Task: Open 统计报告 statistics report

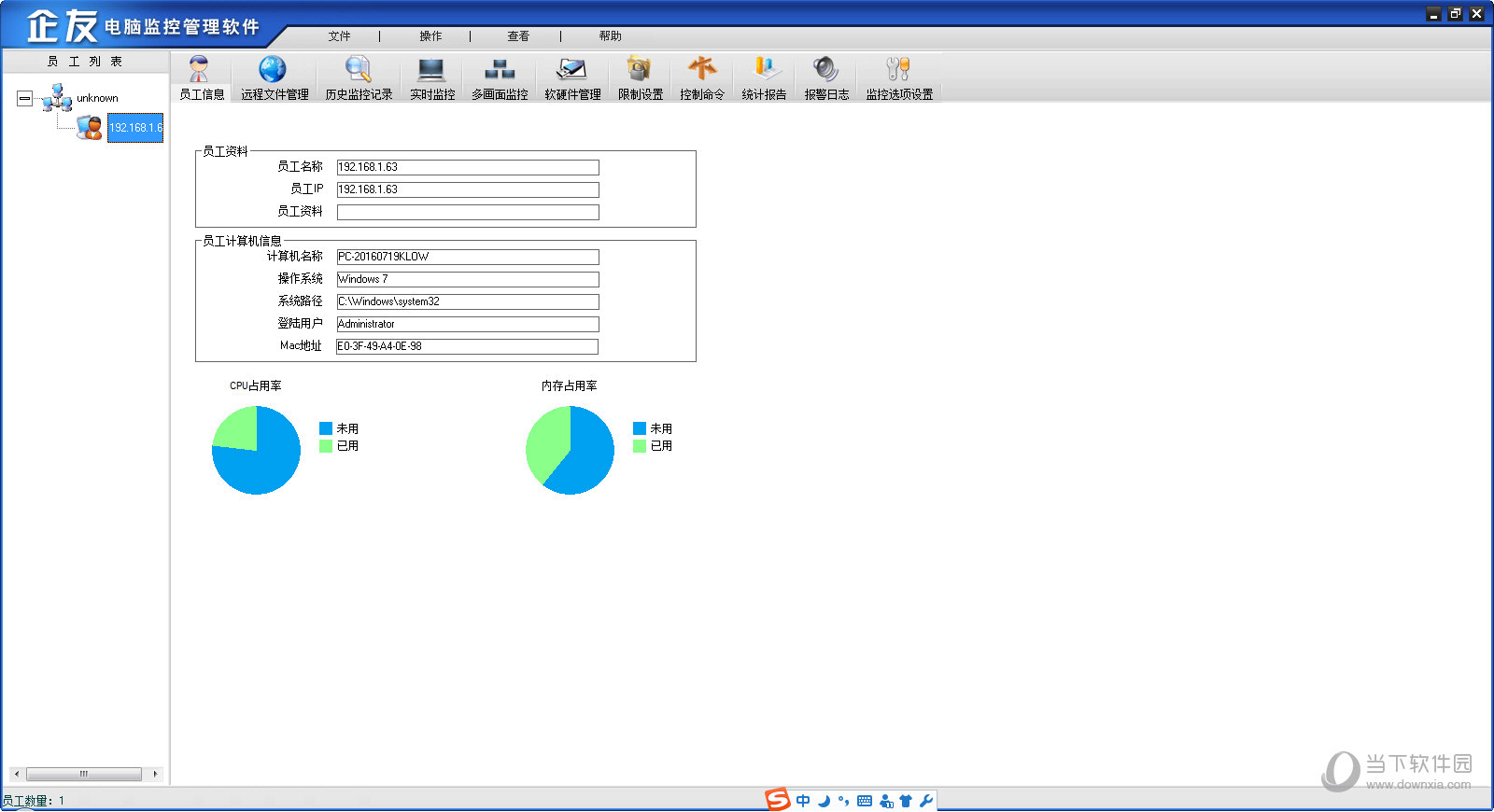Action: pyautogui.click(x=764, y=78)
